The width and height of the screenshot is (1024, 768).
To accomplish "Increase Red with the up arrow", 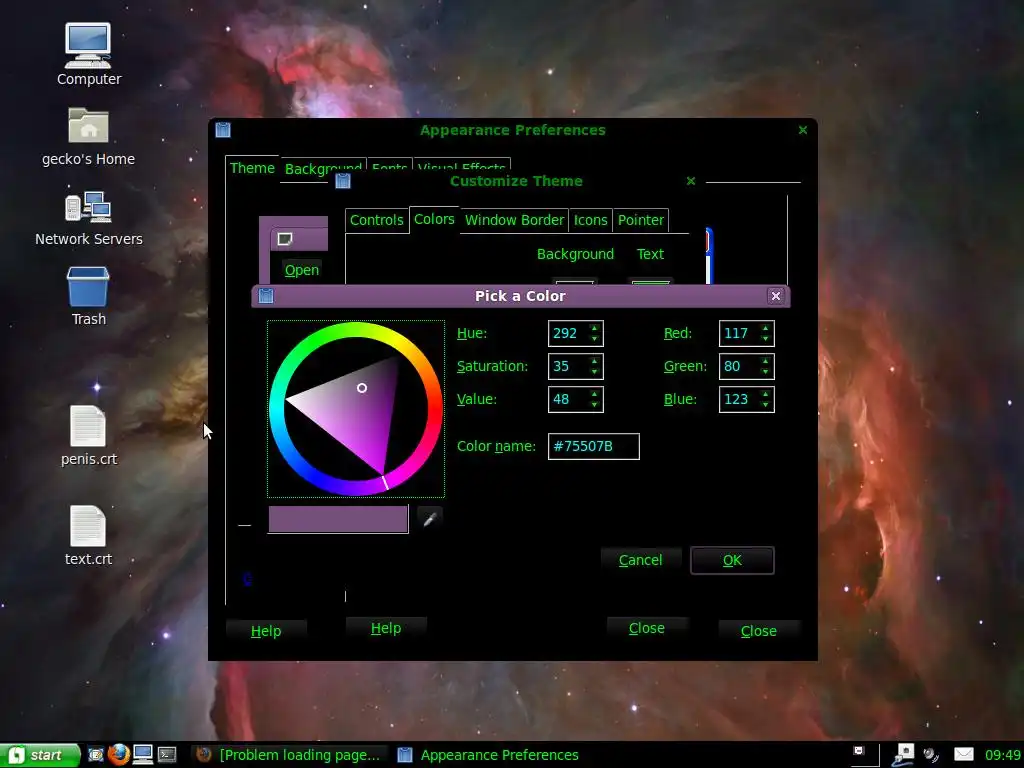I will coord(765,328).
